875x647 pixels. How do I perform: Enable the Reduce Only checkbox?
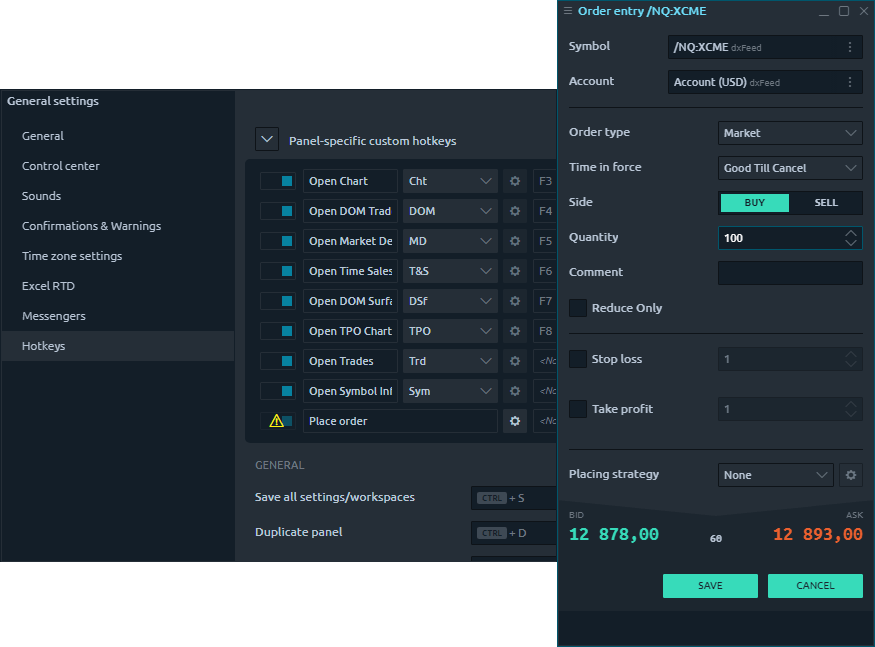click(x=578, y=308)
